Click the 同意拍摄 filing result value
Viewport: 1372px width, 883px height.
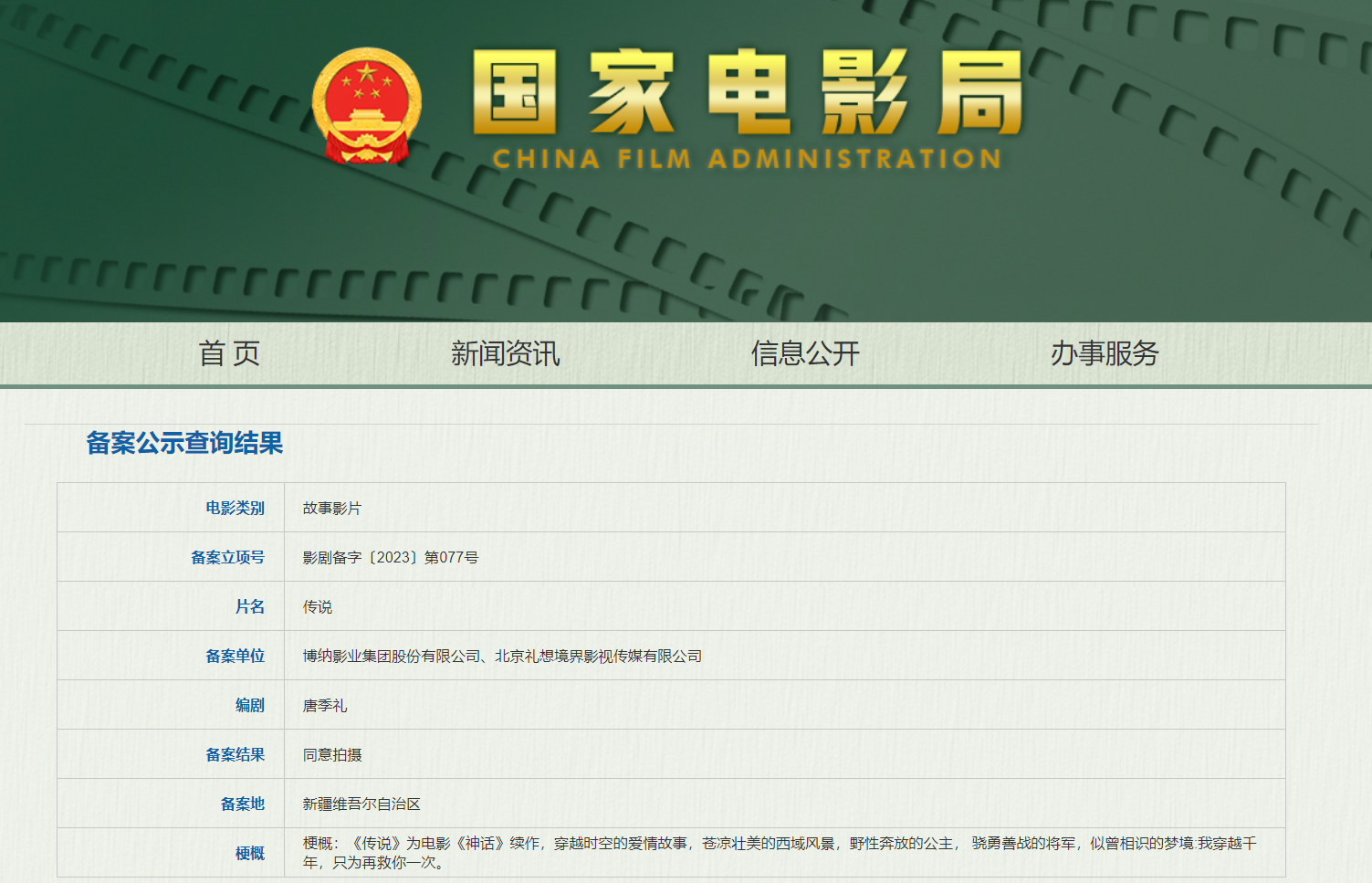[332, 755]
